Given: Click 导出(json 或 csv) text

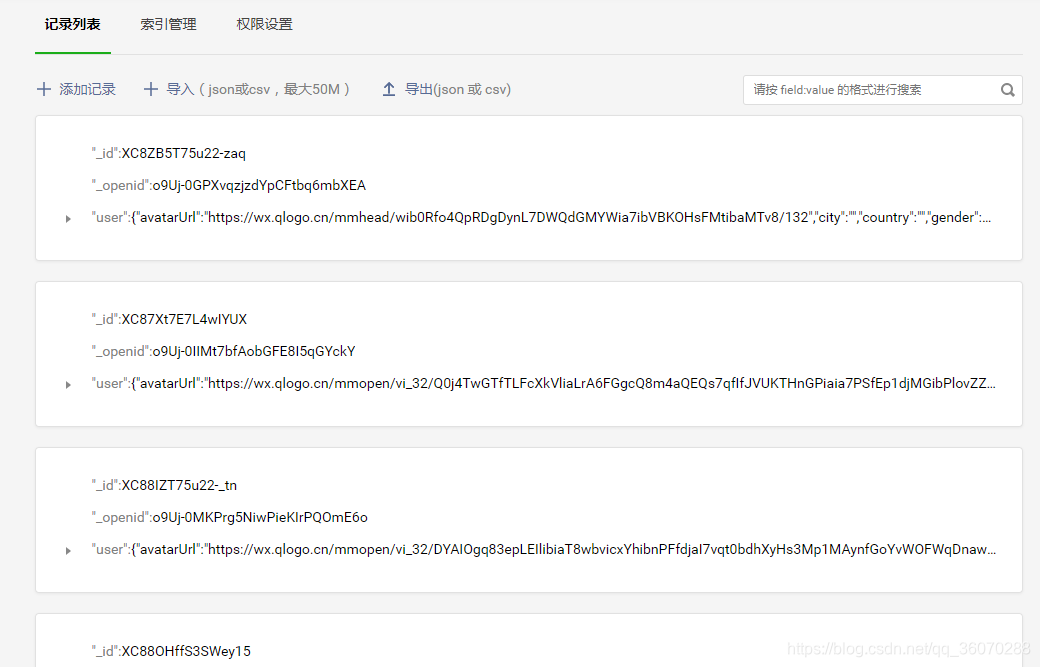Looking at the screenshot, I should tap(458, 90).
